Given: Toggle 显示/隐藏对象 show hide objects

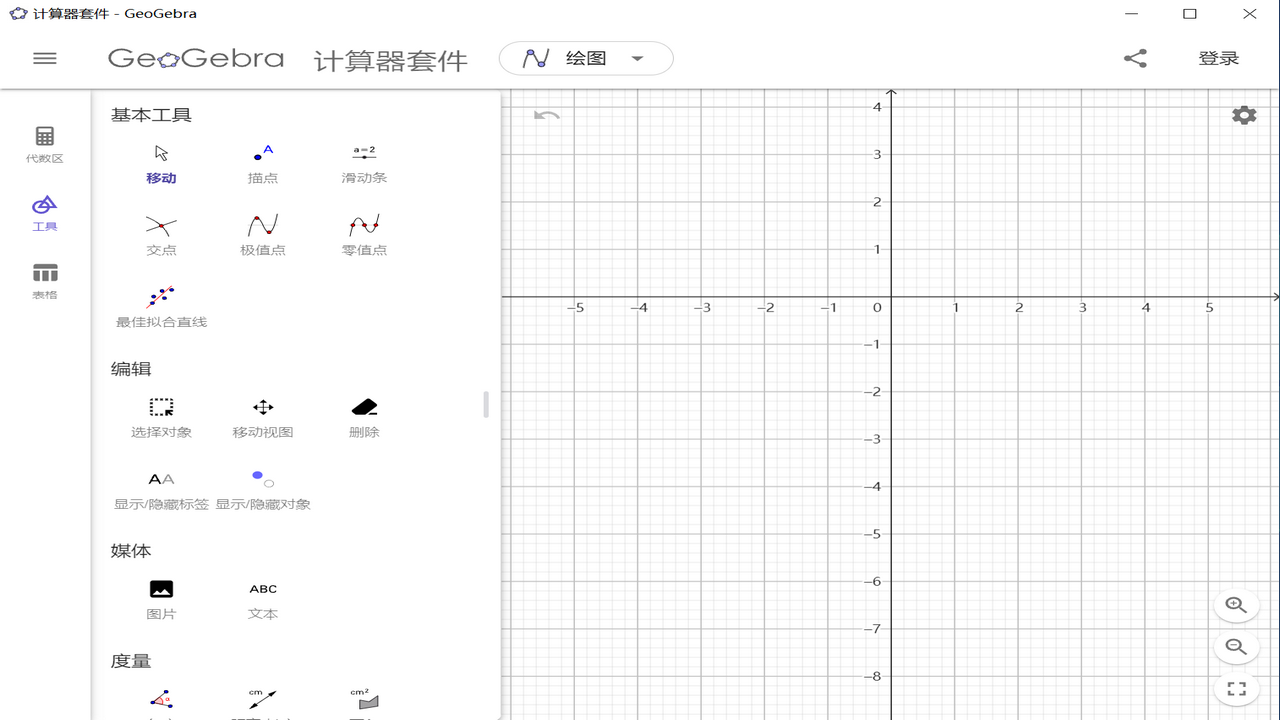Looking at the screenshot, I should click(x=262, y=487).
